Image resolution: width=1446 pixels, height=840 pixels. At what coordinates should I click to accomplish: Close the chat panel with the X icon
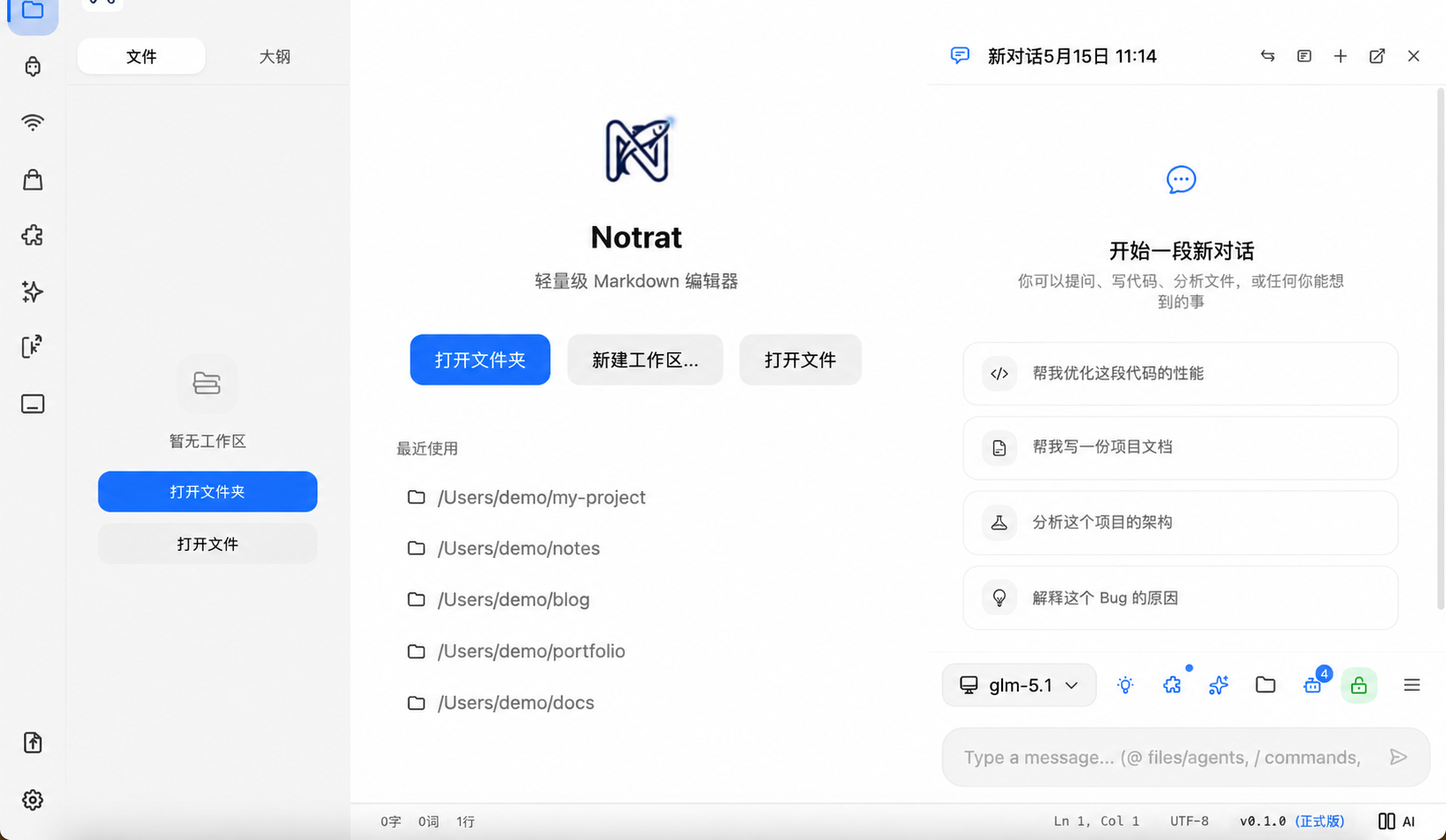[1413, 56]
